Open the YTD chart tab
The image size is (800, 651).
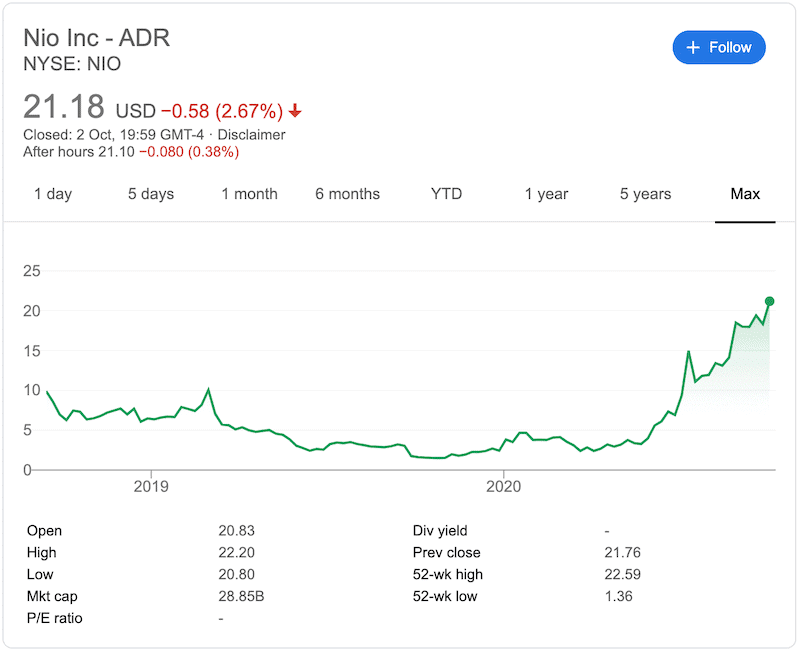pyautogui.click(x=446, y=194)
